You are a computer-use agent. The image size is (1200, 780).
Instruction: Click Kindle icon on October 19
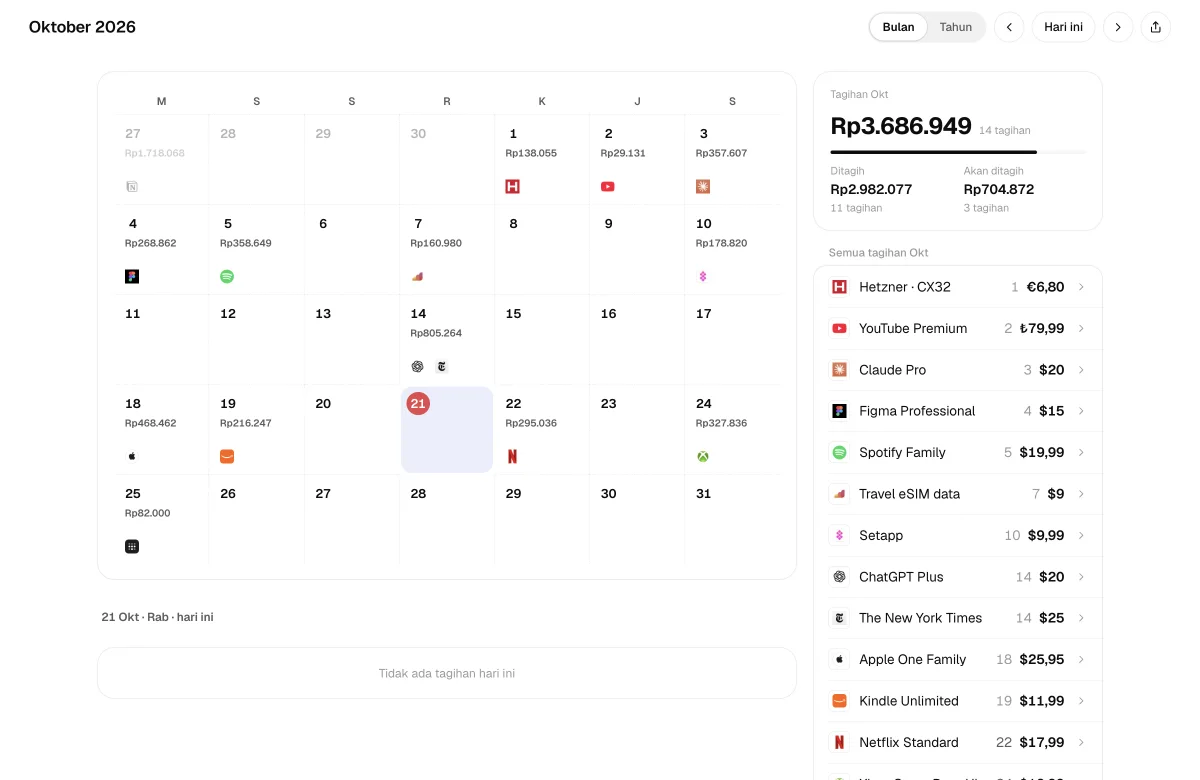tap(227, 456)
